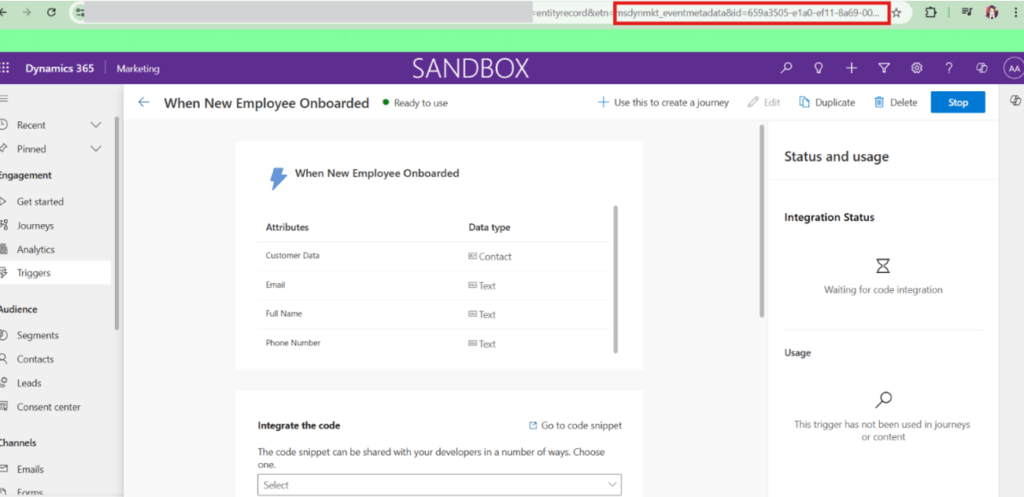Open the advanced filter funnel icon
Image resolution: width=1024 pixels, height=497 pixels.
point(884,68)
